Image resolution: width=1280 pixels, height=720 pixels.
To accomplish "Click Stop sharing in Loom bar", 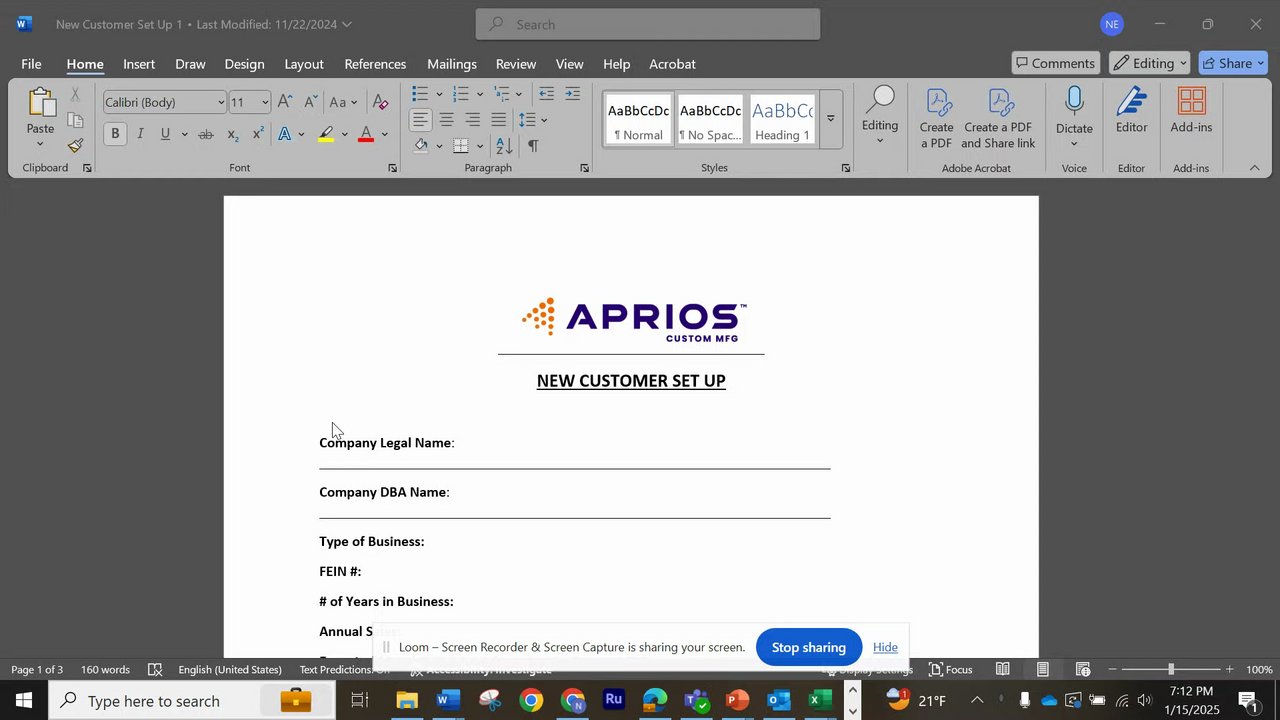I will 809,648.
